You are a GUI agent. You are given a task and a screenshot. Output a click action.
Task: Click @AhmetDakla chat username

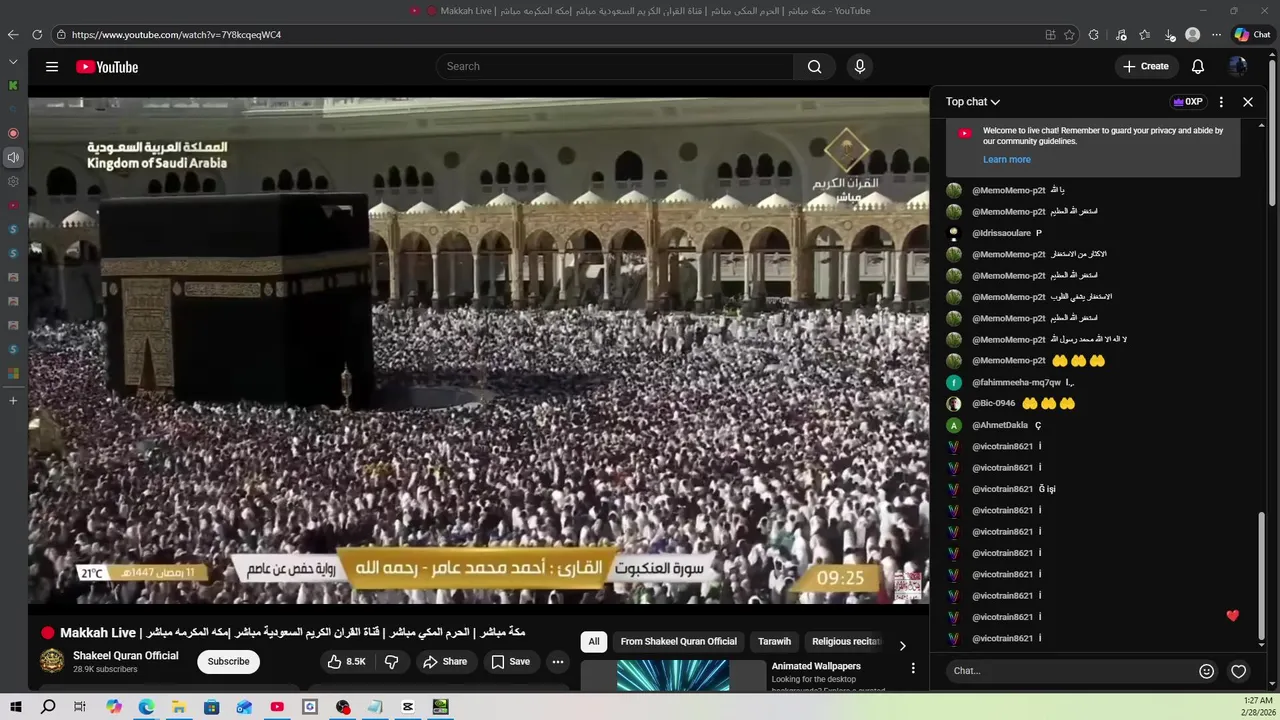(1000, 425)
